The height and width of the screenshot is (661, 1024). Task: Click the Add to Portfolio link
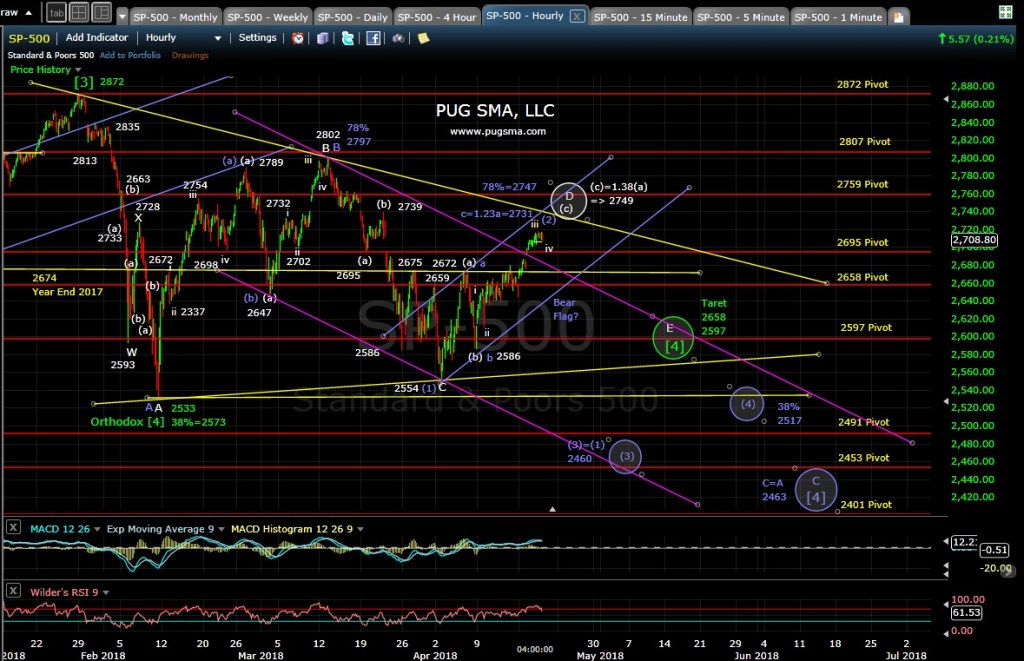[x=130, y=56]
